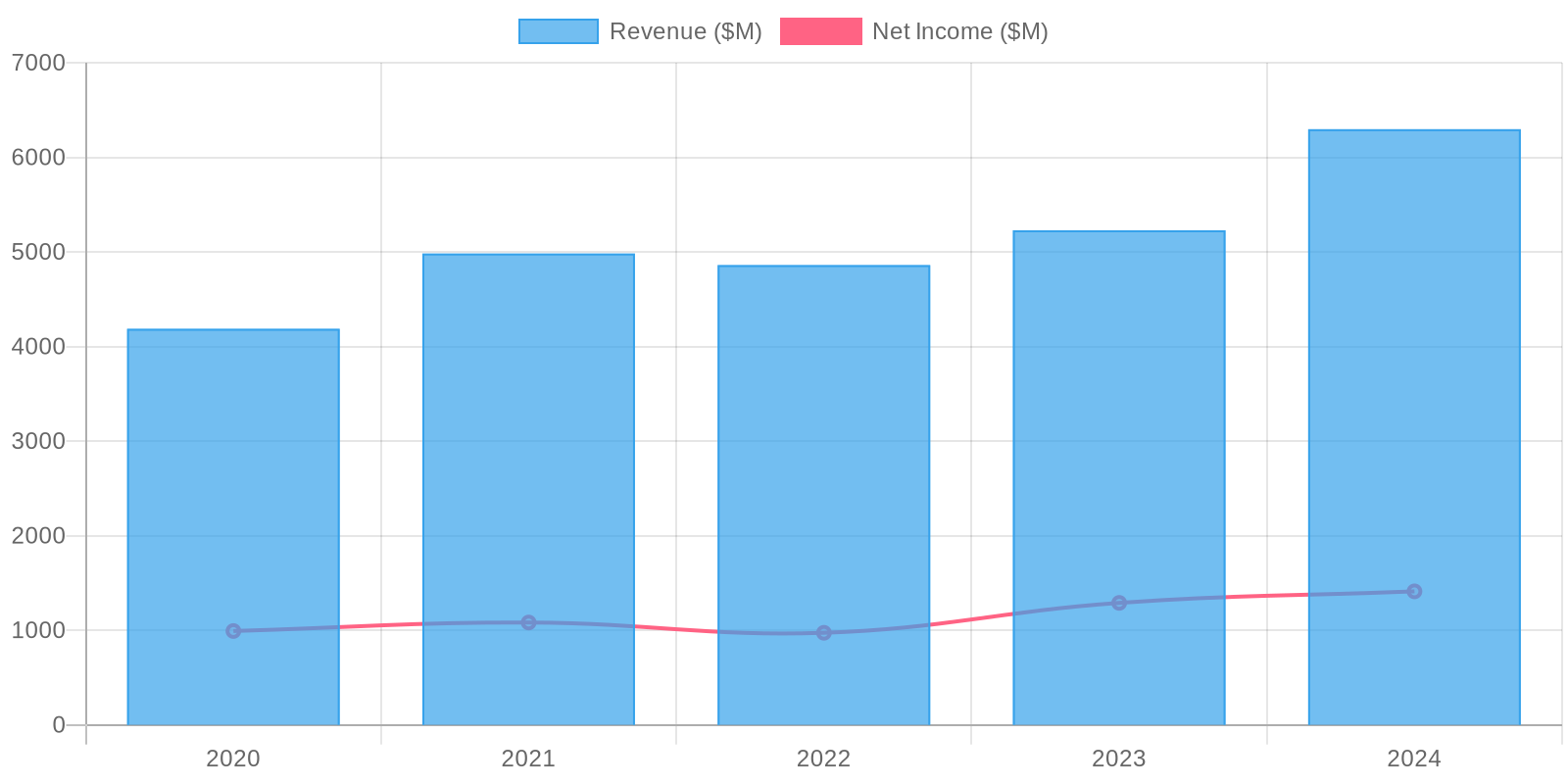
Task: Click the 7000 y-axis tick label
Action: (x=38, y=63)
